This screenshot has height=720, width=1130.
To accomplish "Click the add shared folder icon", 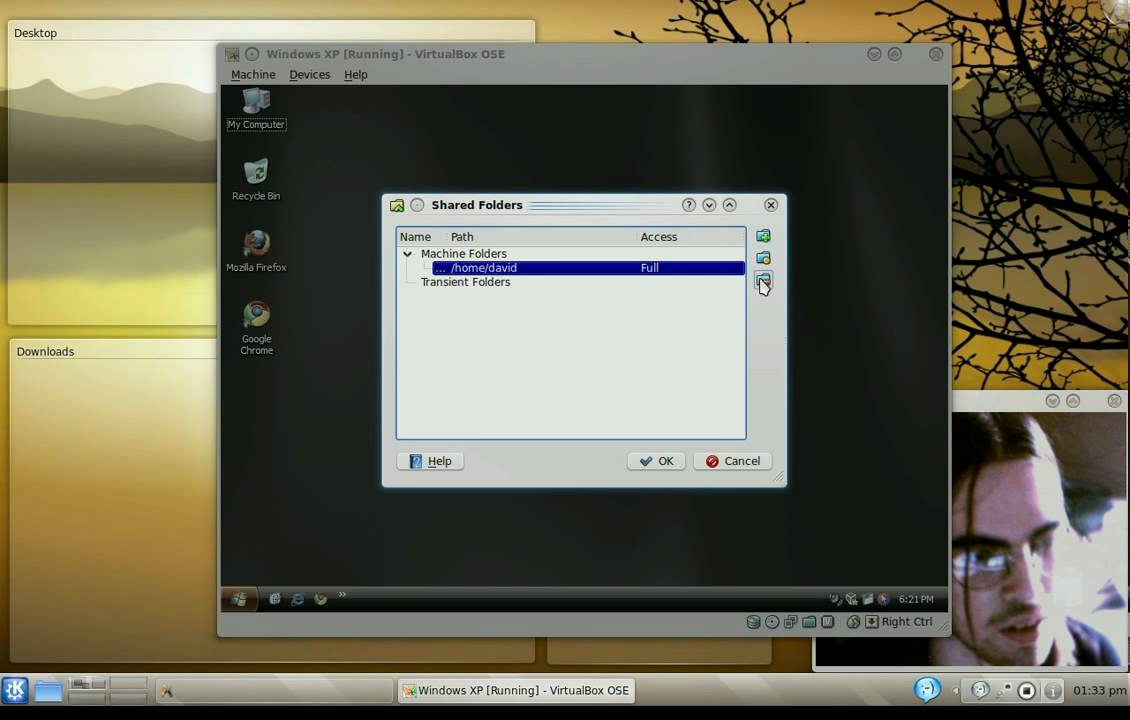I will point(763,236).
